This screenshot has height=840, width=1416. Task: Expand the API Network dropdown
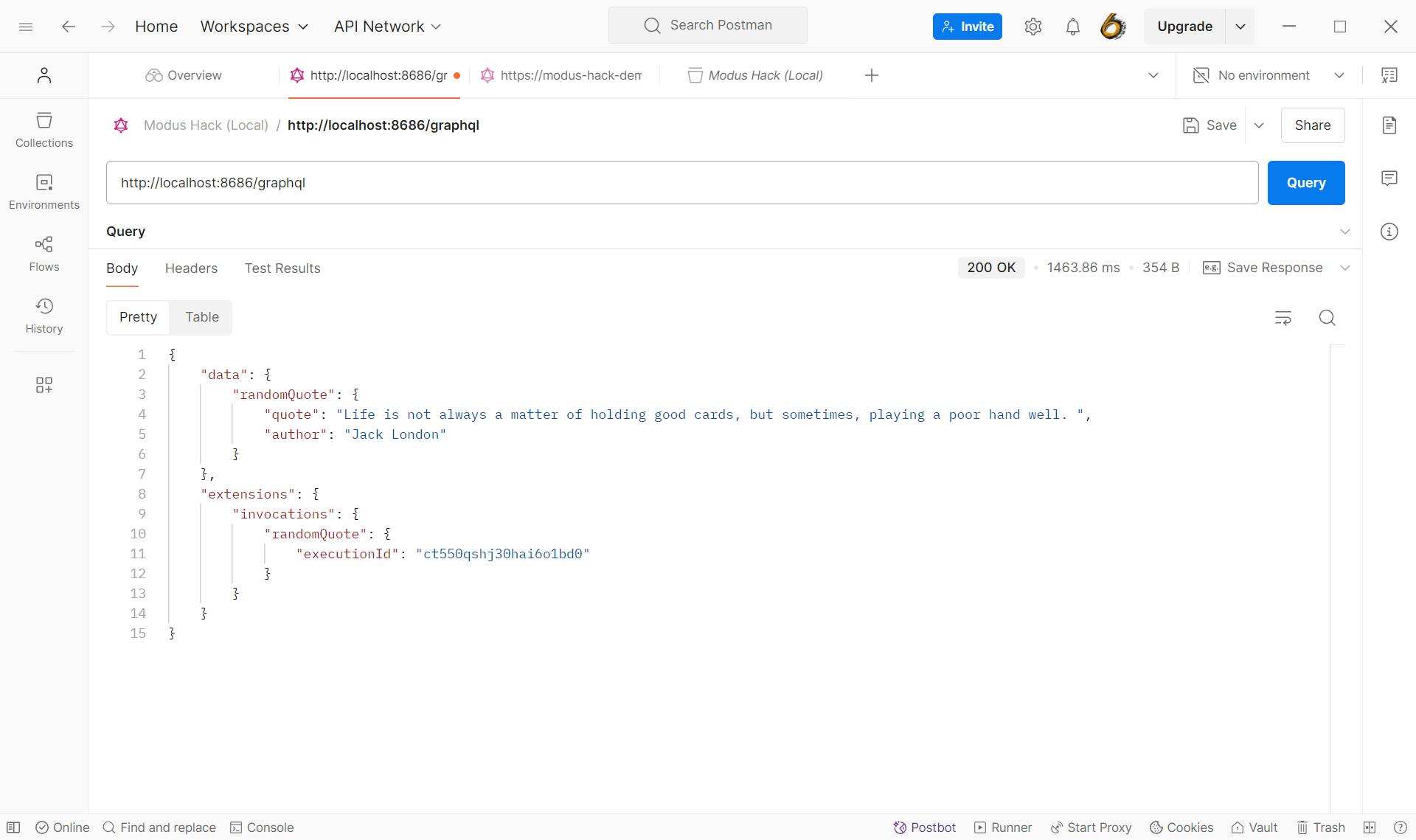click(387, 27)
